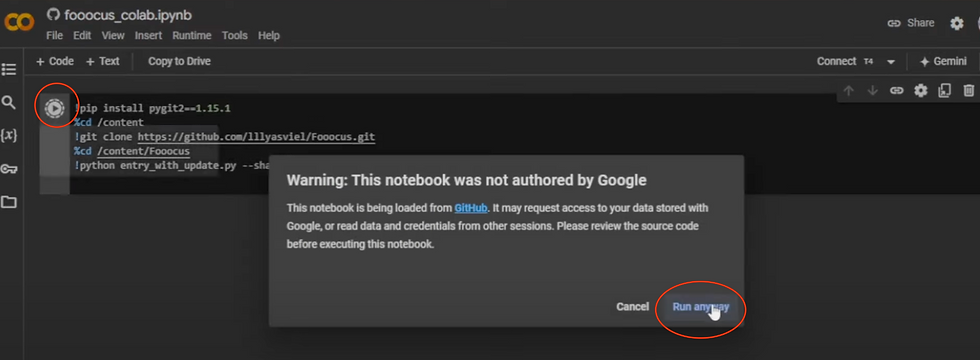The width and height of the screenshot is (980, 360).
Task: Move cell up arrow
Action: coord(848,91)
